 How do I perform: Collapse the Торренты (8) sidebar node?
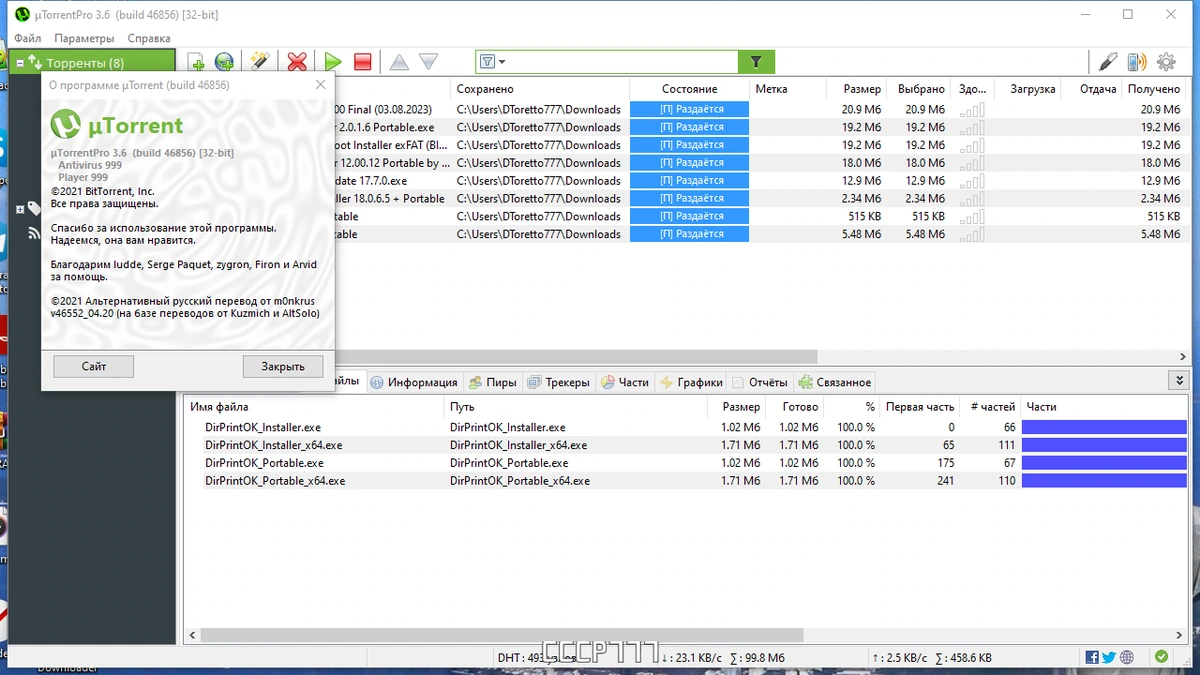click(x=19, y=63)
